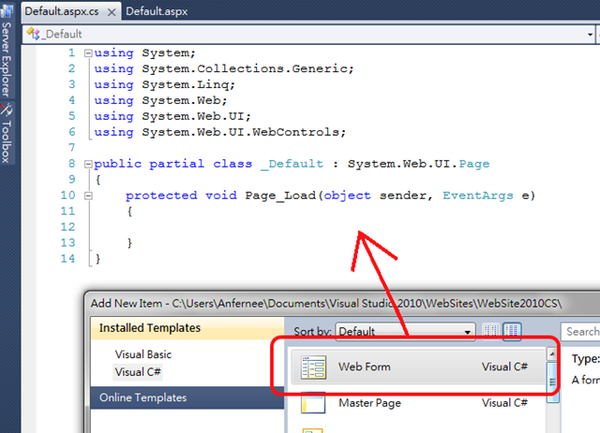The width and height of the screenshot is (600, 433).
Task: Switch to small icons view
Action: coord(491,330)
